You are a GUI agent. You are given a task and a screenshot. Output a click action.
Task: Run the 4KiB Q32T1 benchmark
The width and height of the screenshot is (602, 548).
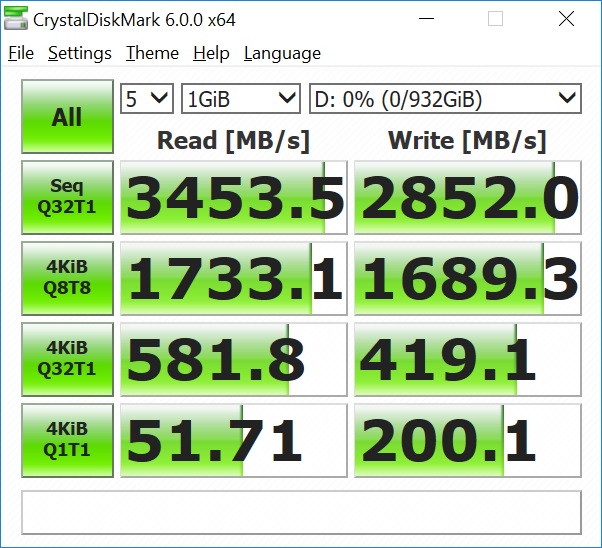pyautogui.click(x=68, y=359)
